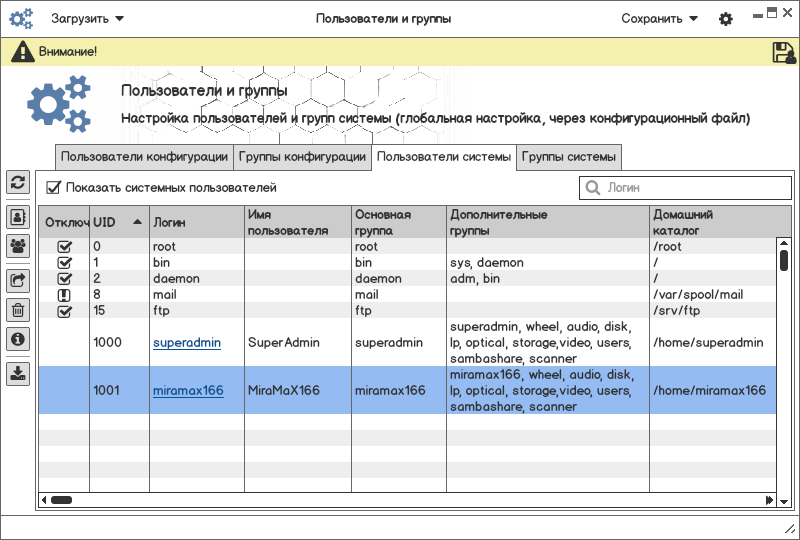Image resolution: width=800 pixels, height=540 pixels.
Task: Switch to 'Группы системы' tab
Action: (x=568, y=157)
